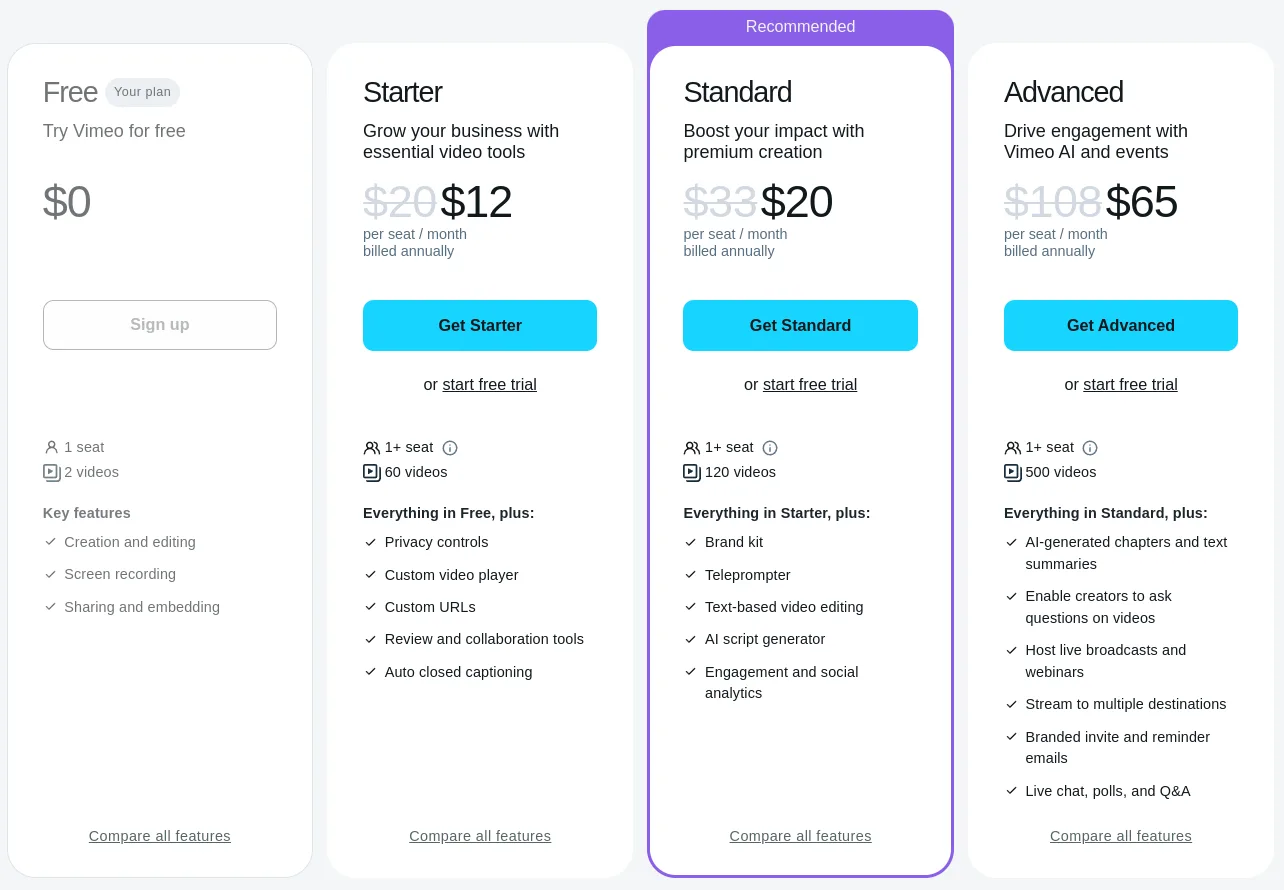
Task: Click the single seat icon in Free plan
Action: click(x=52, y=448)
